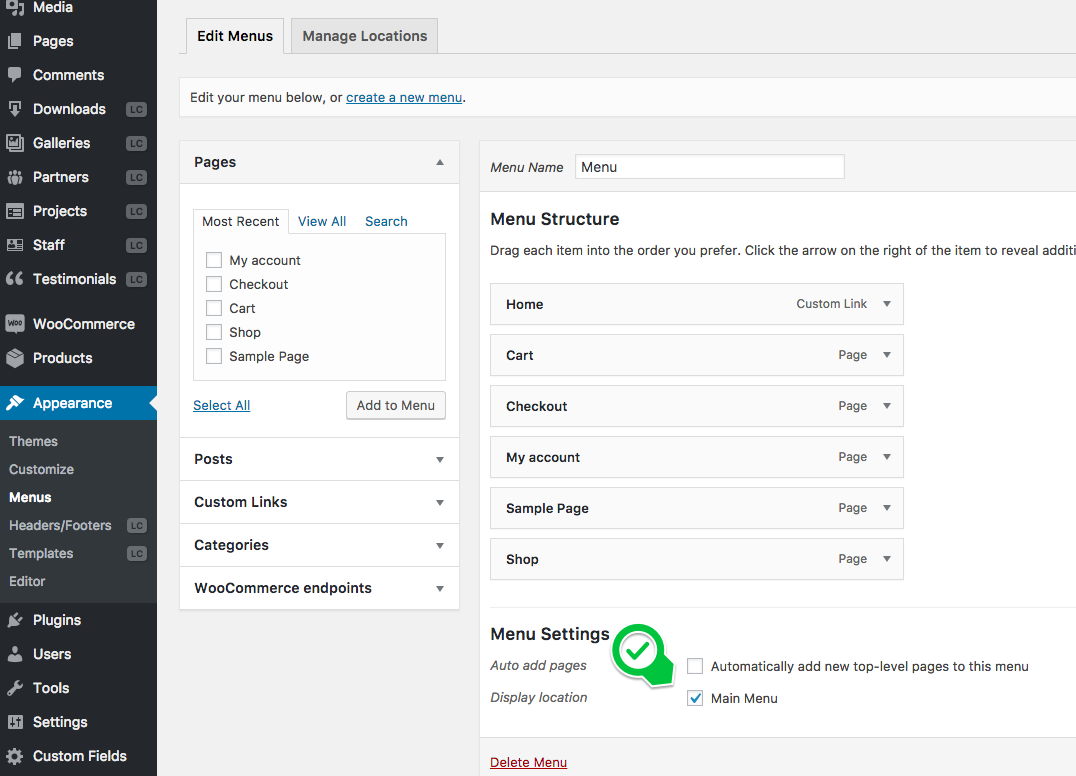
Task: Click the LC badge next to Templates
Action: click(137, 554)
